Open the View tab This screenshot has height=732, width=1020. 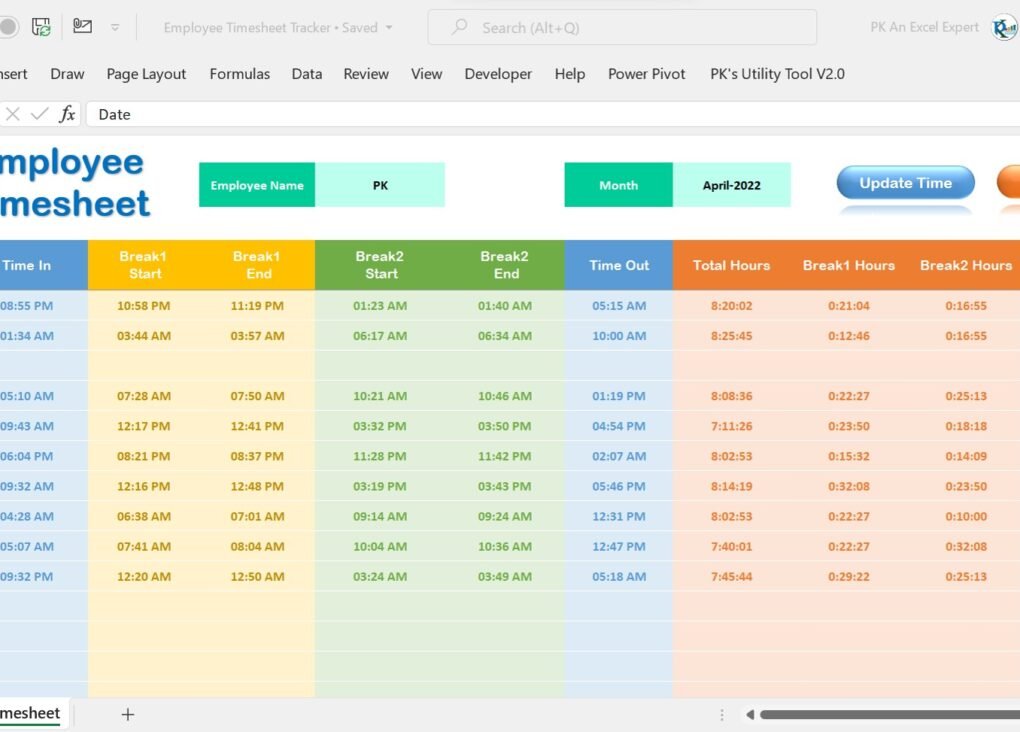(x=427, y=74)
